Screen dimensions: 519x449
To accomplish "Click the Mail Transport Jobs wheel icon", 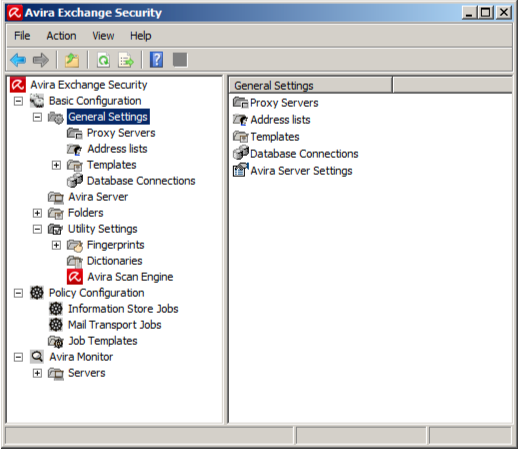I will tap(56, 325).
